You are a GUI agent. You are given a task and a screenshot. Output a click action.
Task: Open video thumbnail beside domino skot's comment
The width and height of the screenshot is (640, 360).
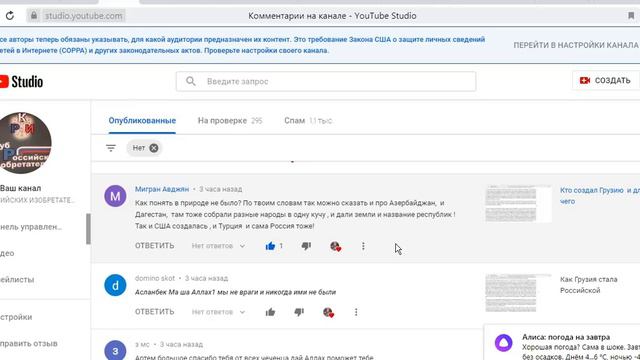[518, 293]
